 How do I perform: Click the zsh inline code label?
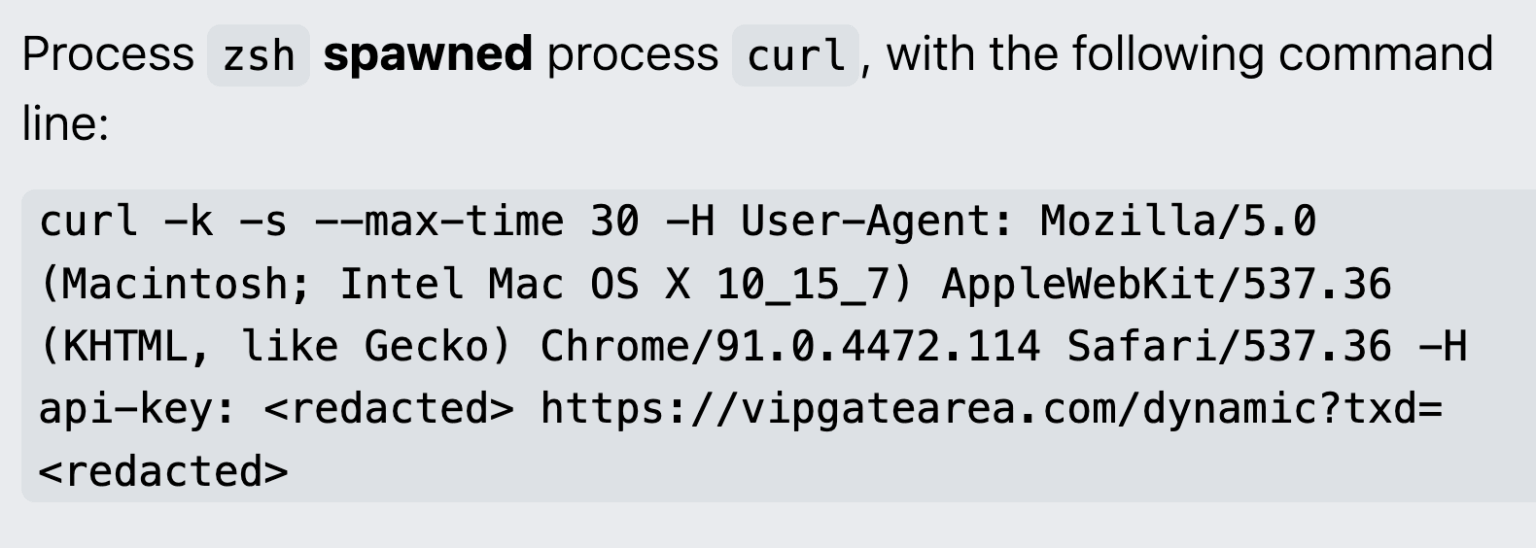[x=258, y=56]
